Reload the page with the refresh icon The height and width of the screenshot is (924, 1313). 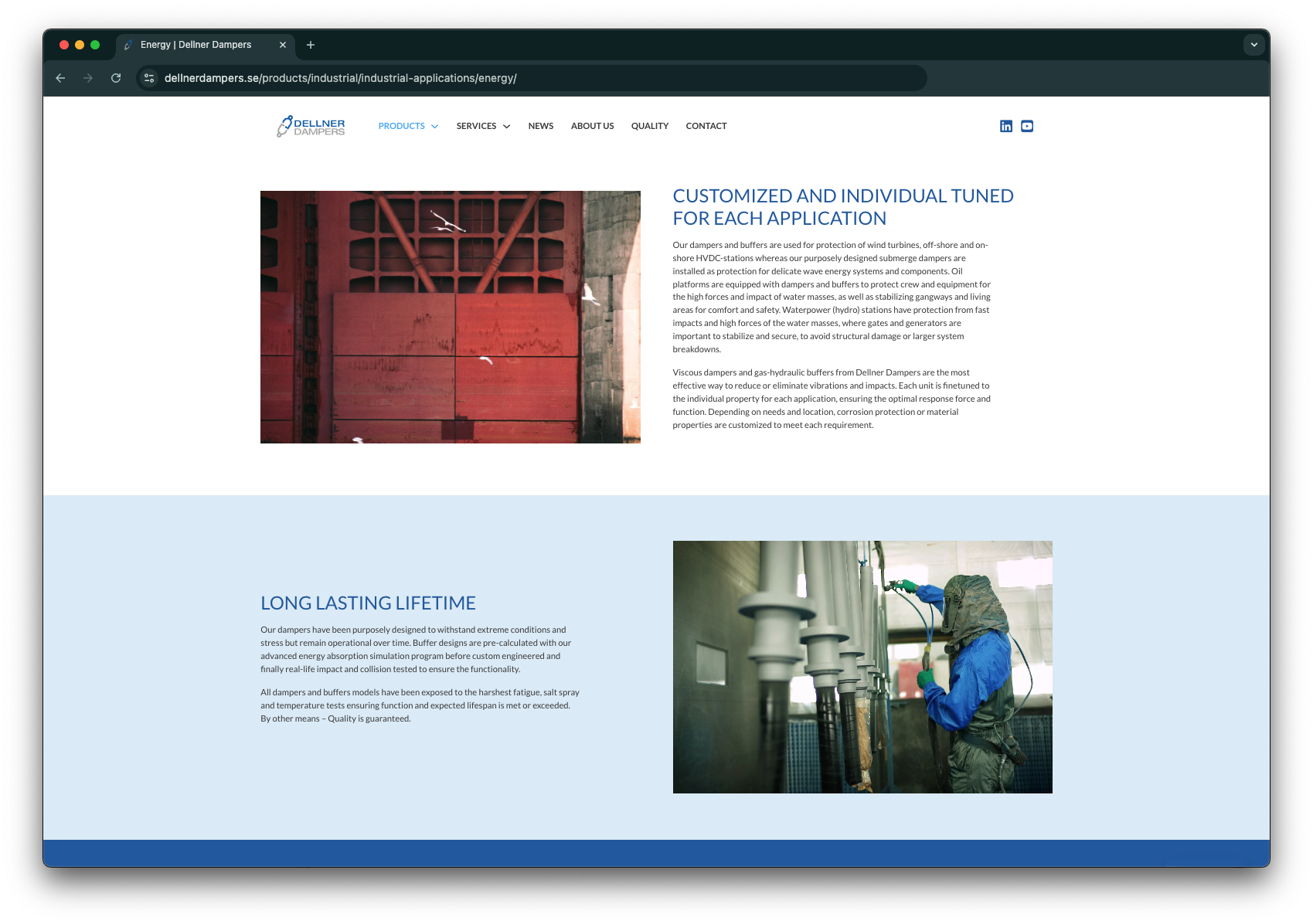[x=116, y=78]
